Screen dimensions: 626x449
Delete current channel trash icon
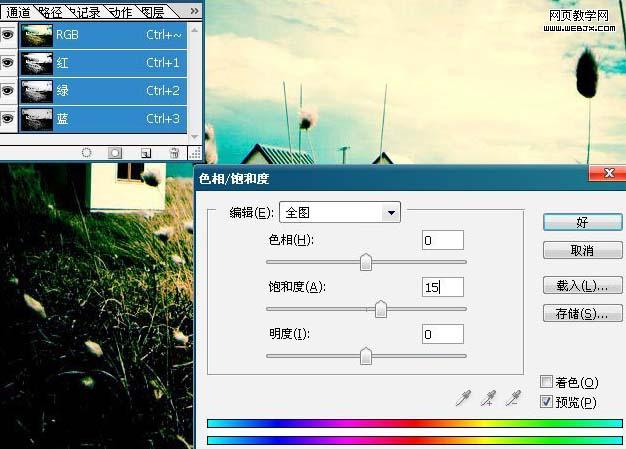coord(174,153)
